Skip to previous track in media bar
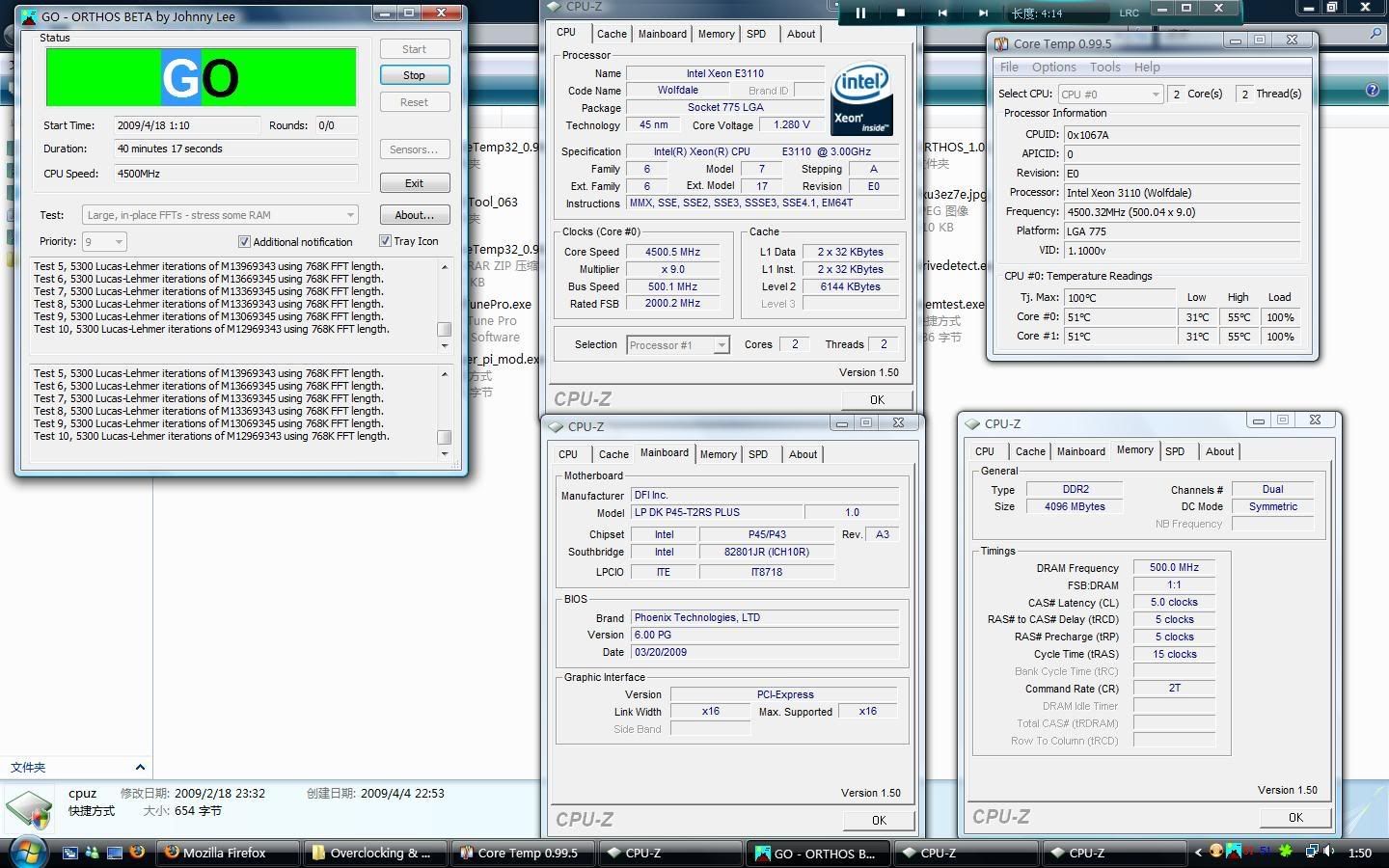This screenshot has width=1389, height=868. coord(942,13)
